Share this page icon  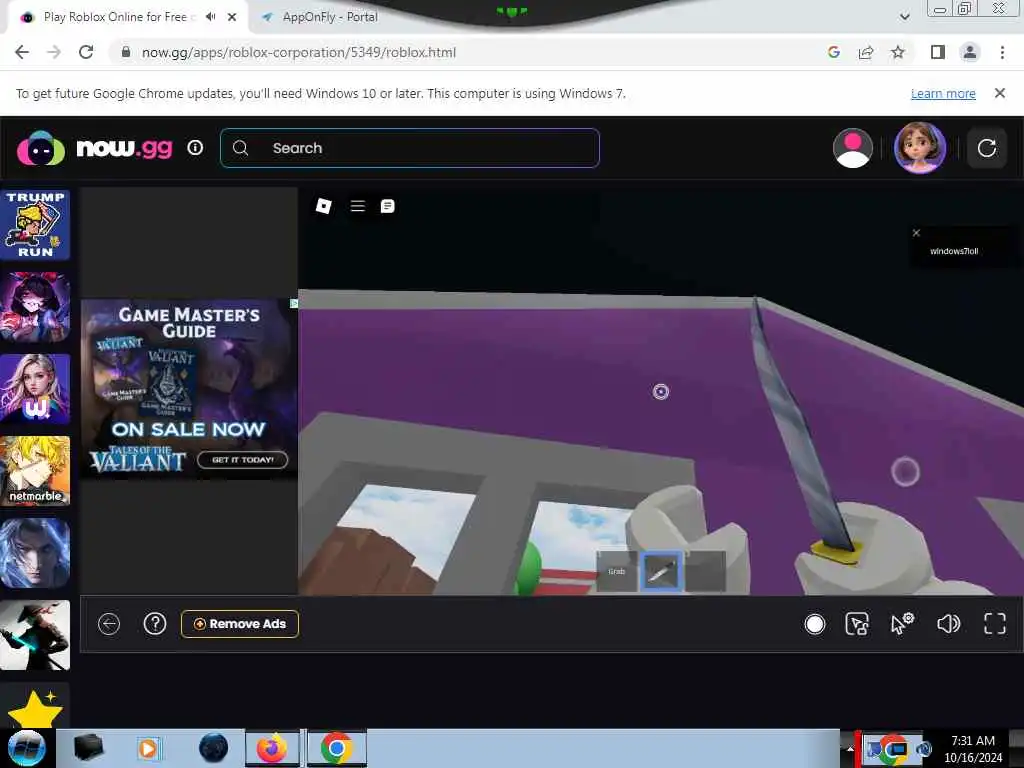[x=866, y=52]
